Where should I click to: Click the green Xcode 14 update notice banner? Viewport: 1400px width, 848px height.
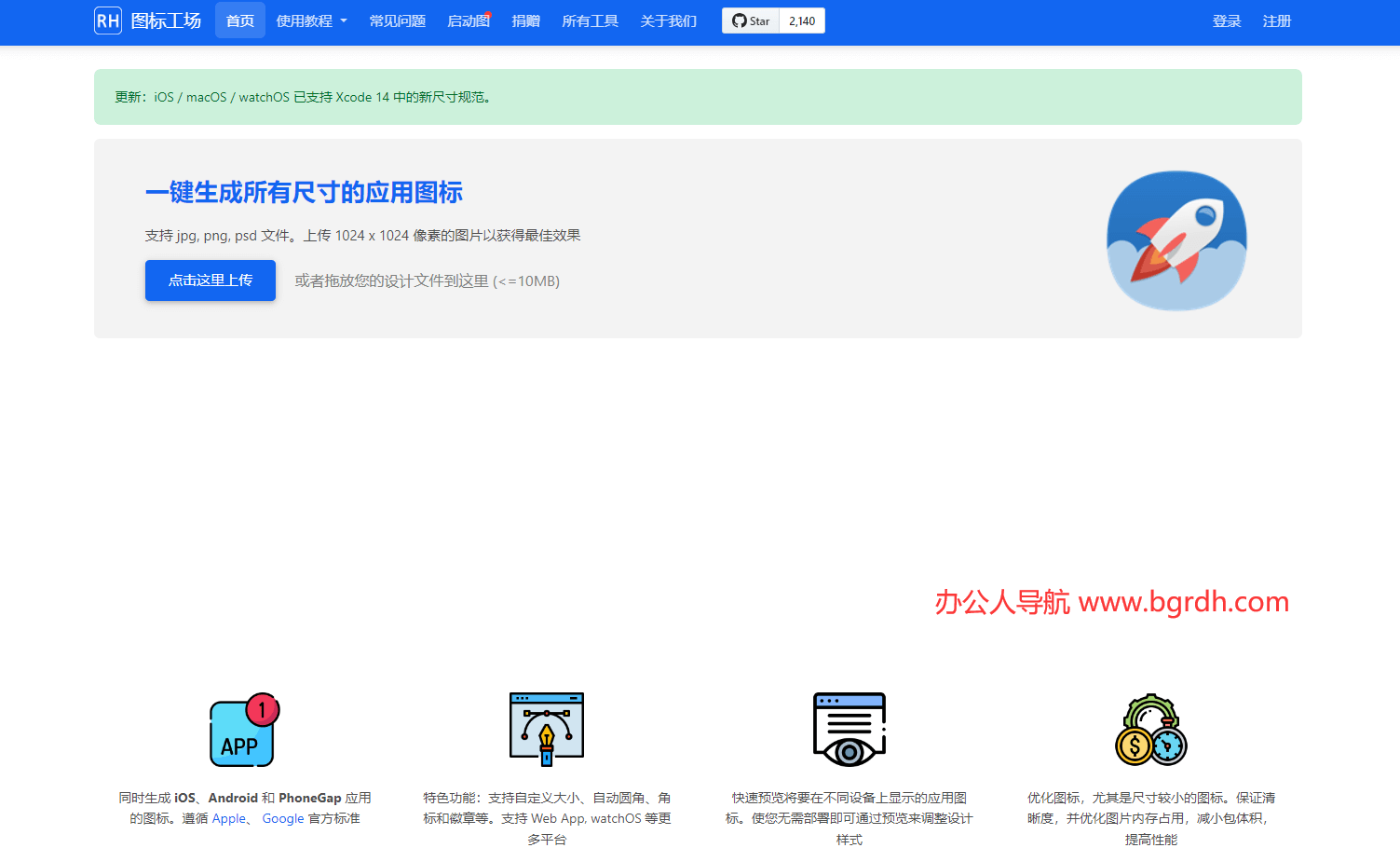[x=697, y=96]
